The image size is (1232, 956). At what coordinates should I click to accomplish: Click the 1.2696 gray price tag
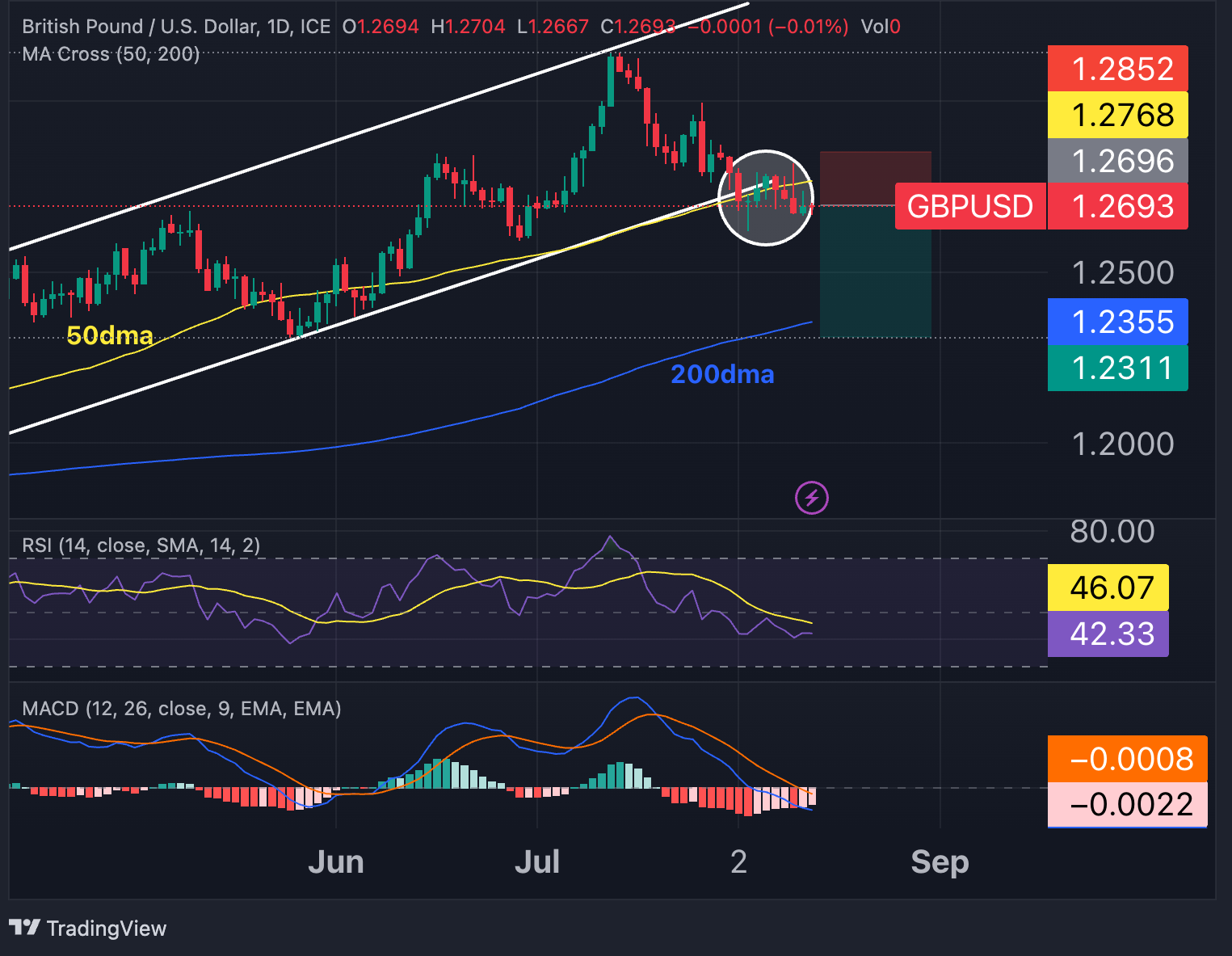click(1118, 161)
